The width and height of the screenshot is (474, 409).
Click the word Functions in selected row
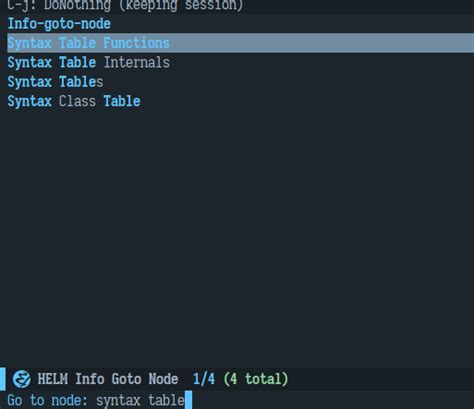click(137, 43)
